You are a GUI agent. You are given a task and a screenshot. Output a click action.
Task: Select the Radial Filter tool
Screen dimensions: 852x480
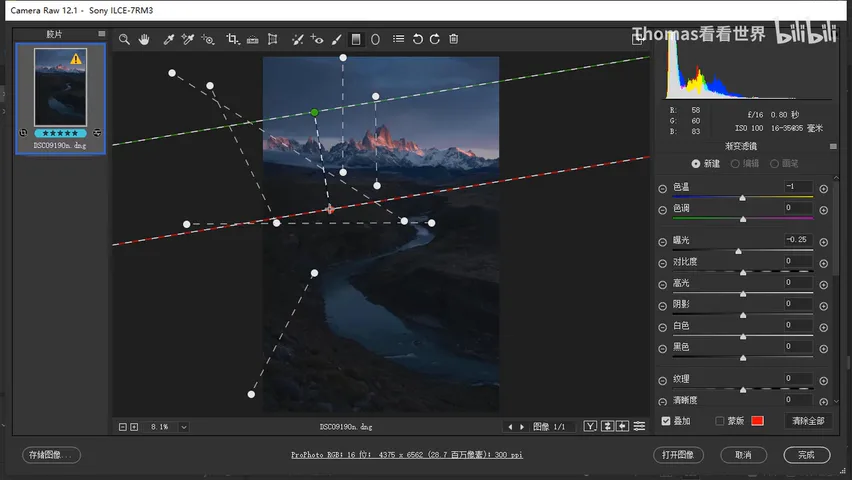tap(375, 39)
